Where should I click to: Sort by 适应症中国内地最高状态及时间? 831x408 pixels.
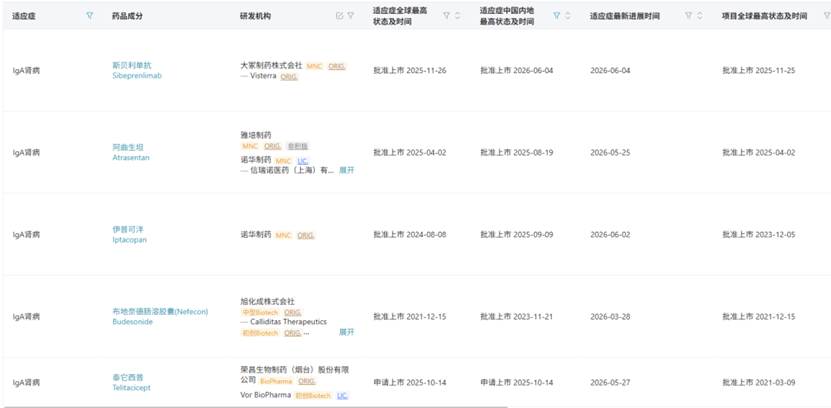(x=568, y=16)
